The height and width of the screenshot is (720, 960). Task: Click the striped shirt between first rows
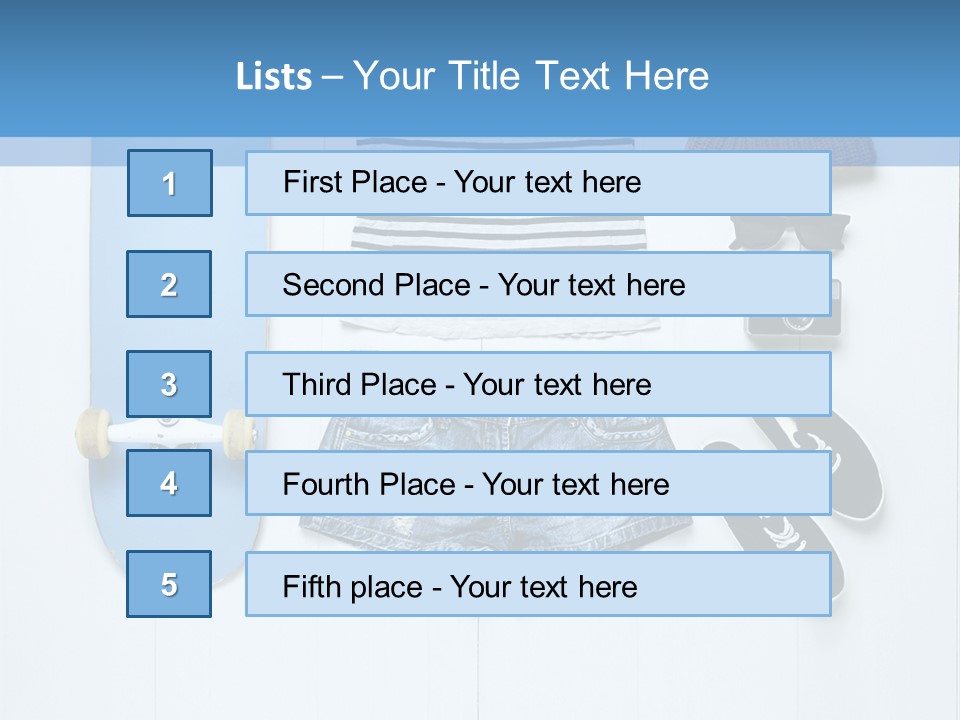click(x=498, y=234)
